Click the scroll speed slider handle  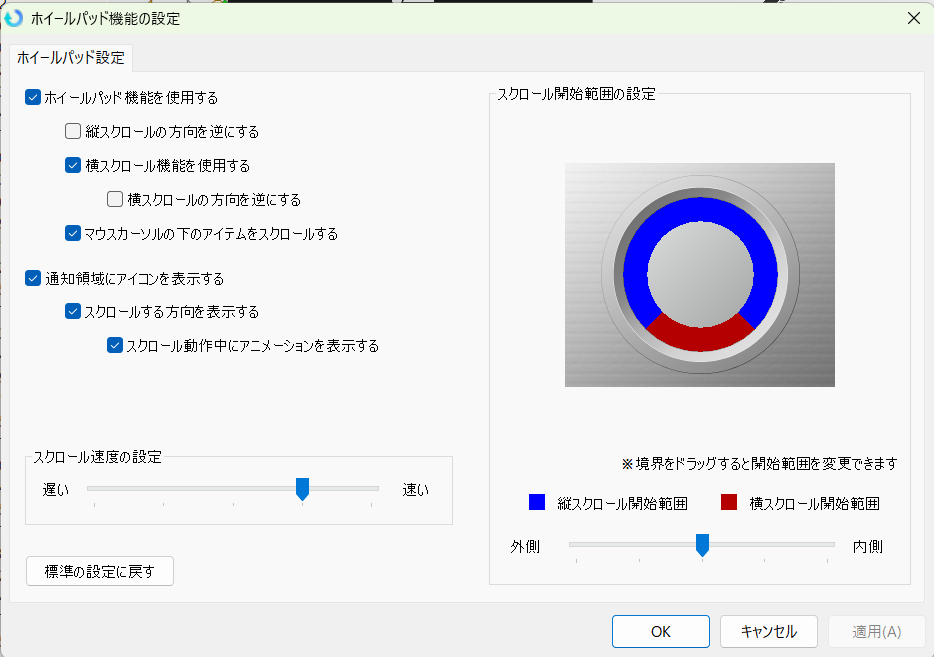click(303, 488)
